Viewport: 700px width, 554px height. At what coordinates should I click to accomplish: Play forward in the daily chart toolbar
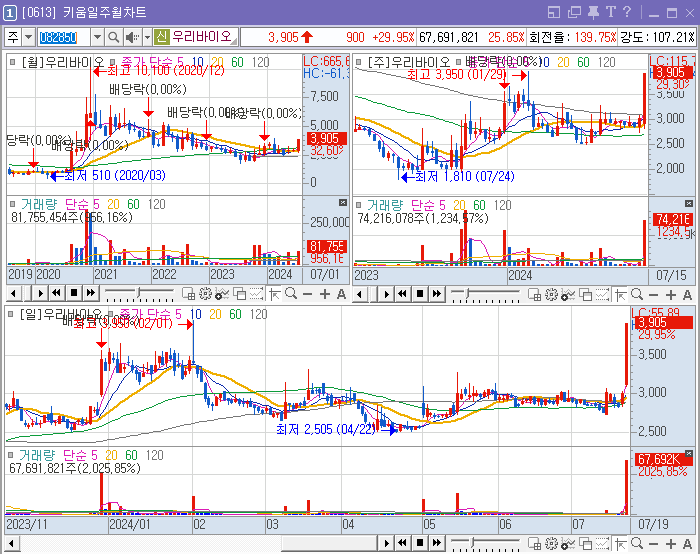[x=387, y=543]
